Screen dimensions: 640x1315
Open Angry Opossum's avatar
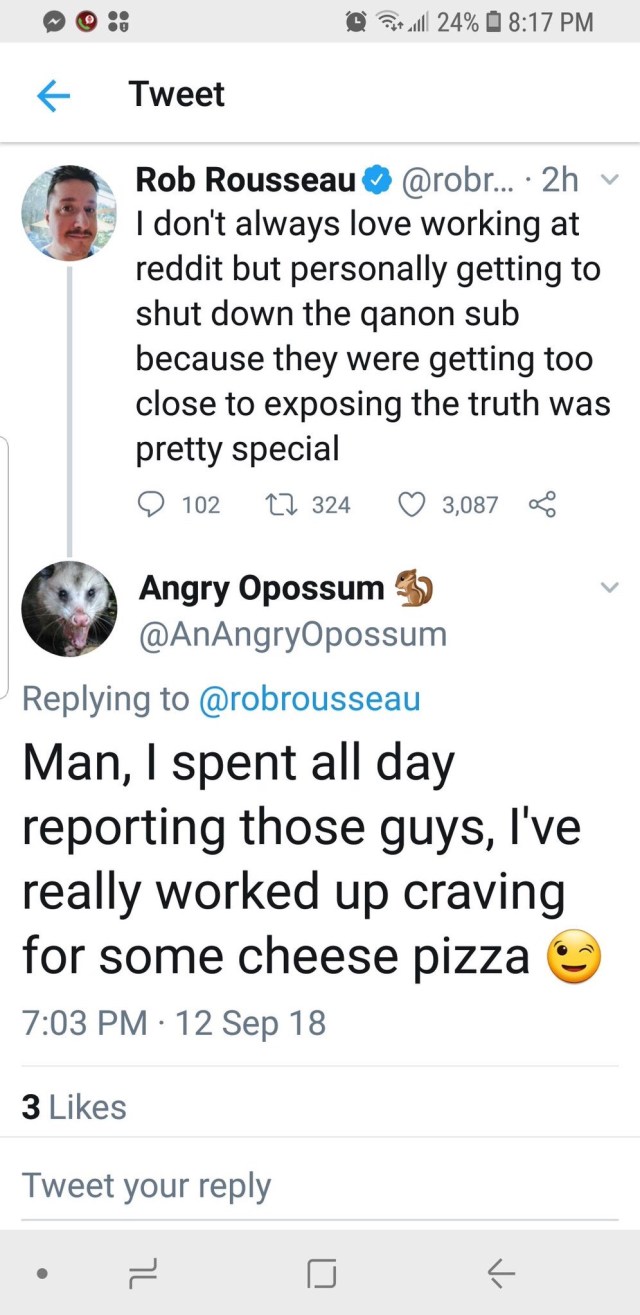(69, 609)
